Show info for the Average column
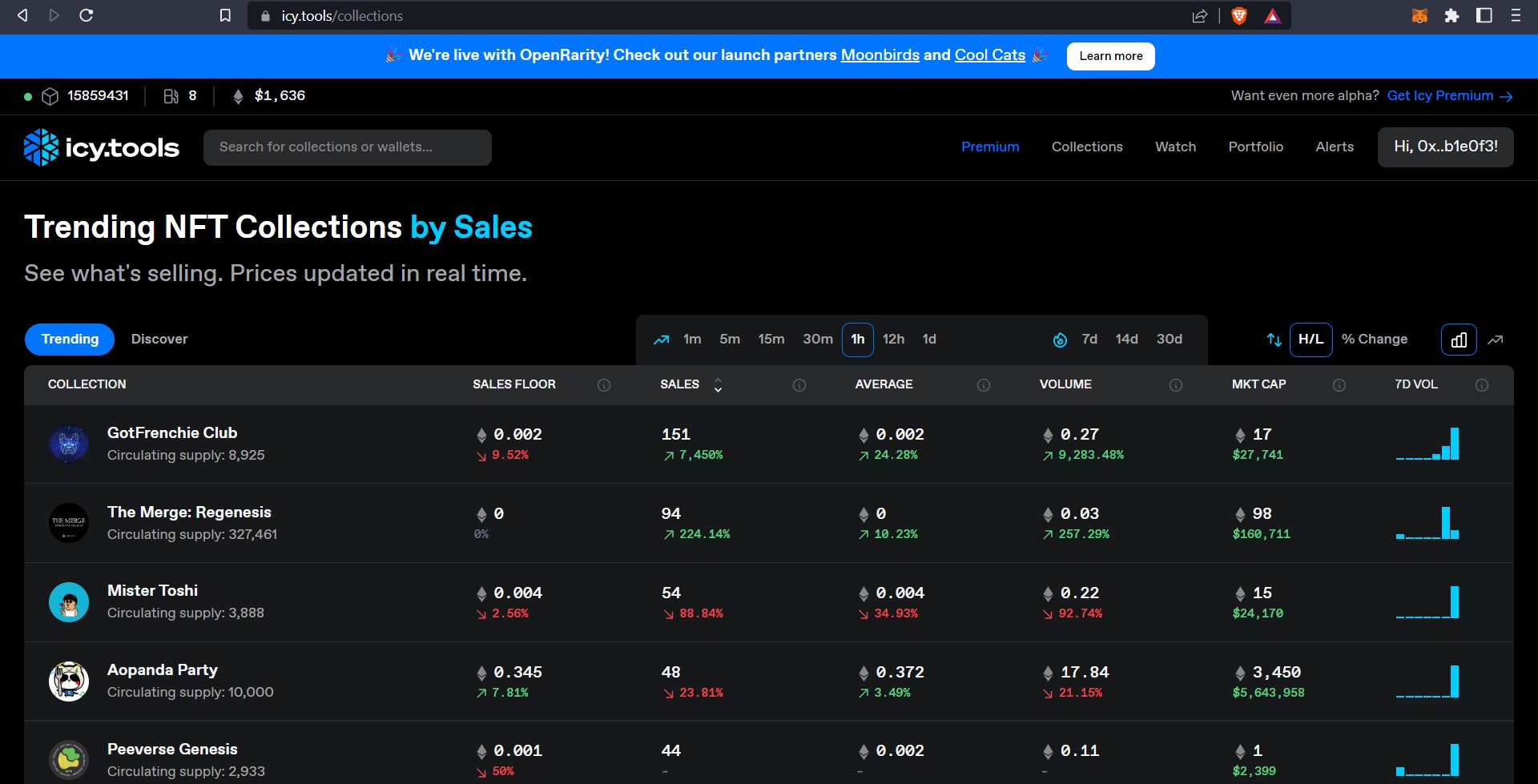Image resolution: width=1538 pixels, height=784 pixels. [x=984, y=385]
